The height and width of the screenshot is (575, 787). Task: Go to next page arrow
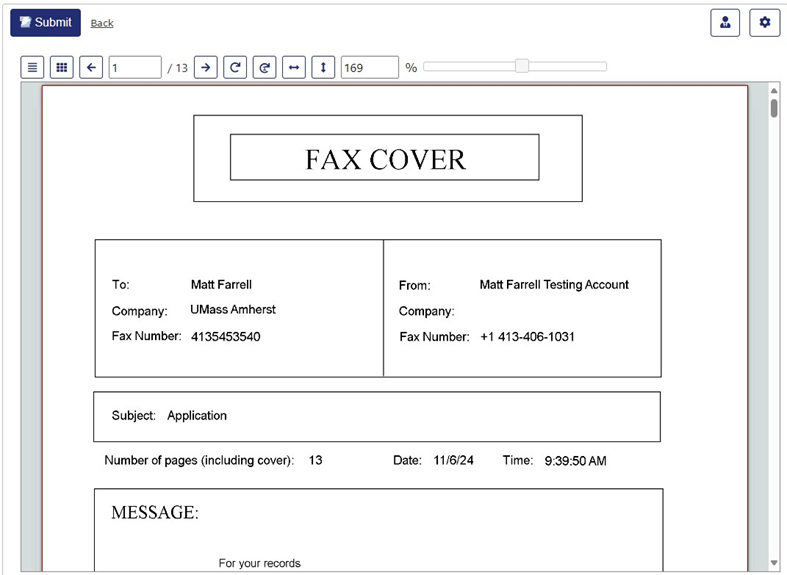(x=206, y=67)
